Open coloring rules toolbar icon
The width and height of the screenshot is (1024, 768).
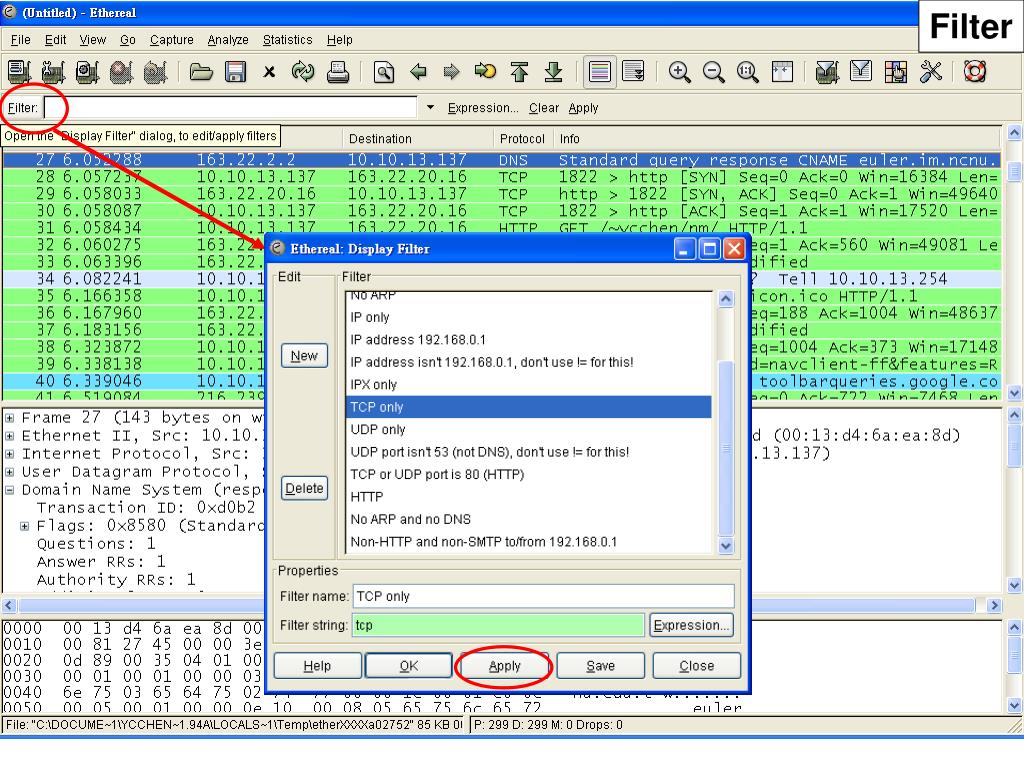coord(895,71)
